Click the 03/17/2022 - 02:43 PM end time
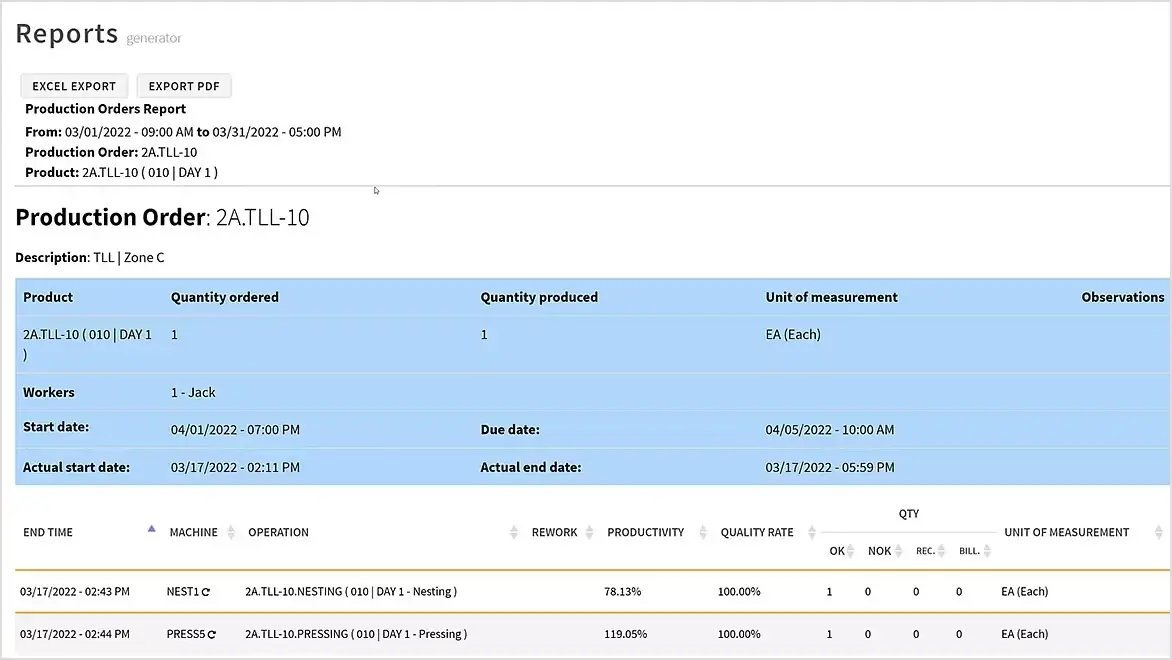This screenshot has width=1172, height=660. pyautogui.click(x=75, y=591)
